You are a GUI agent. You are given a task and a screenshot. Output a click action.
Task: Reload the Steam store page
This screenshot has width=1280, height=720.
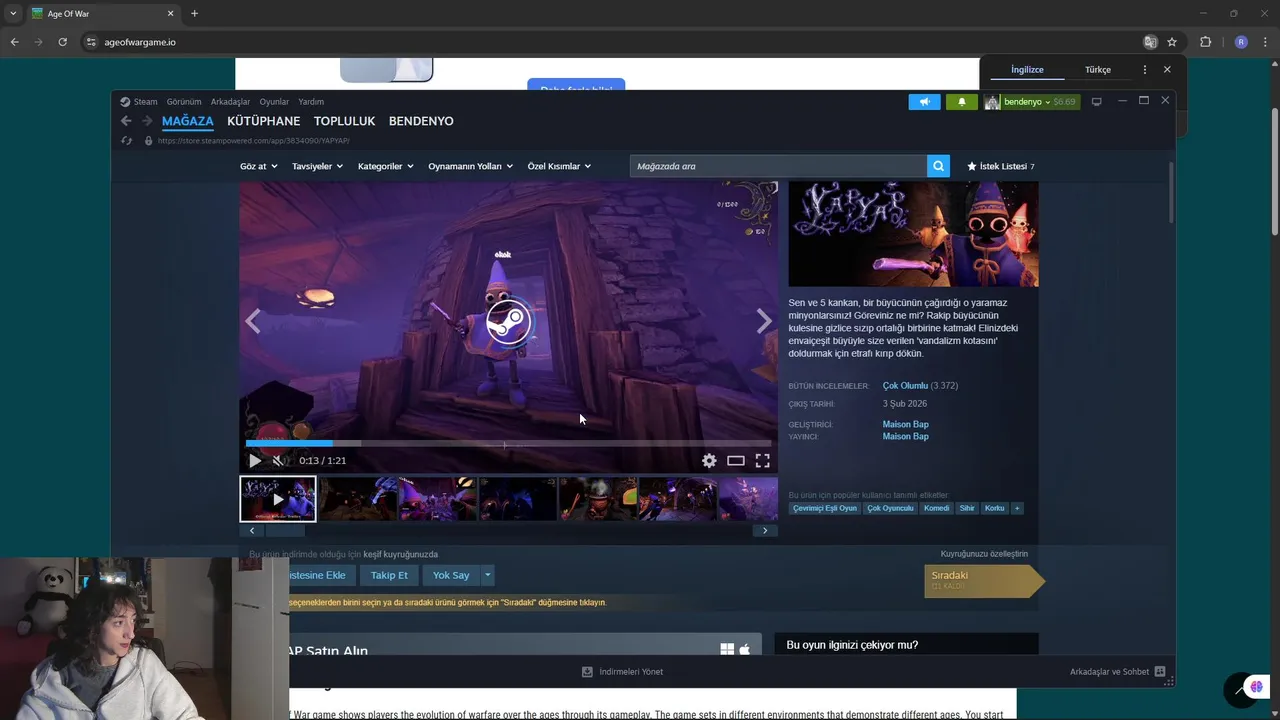coord(127,141)
